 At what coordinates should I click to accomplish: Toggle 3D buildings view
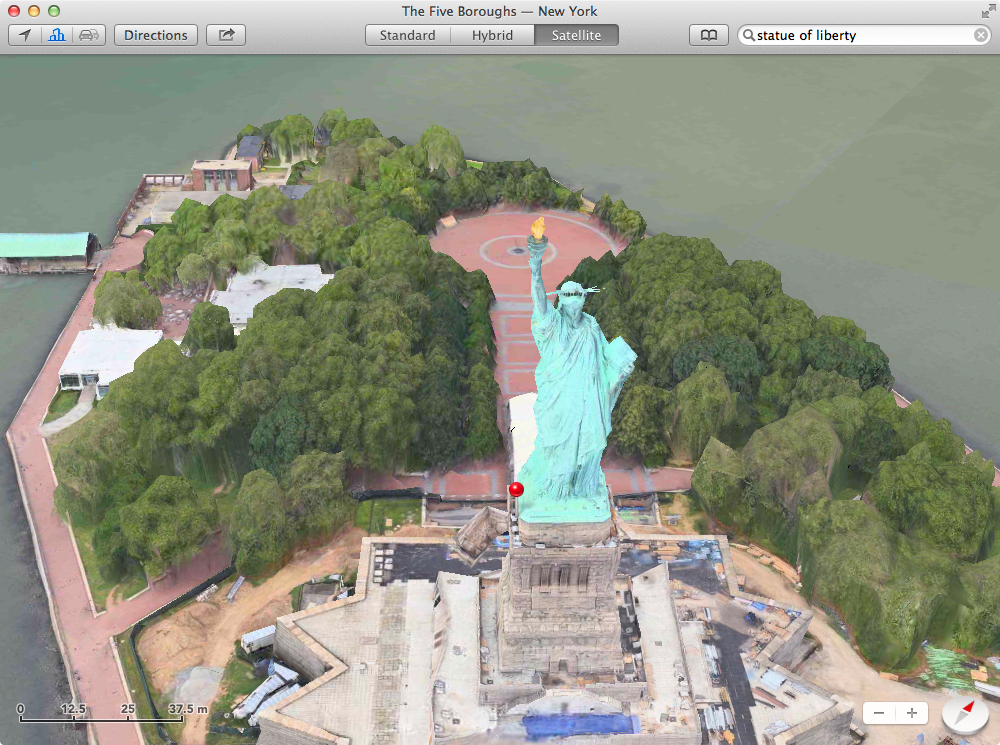[57, 35]
